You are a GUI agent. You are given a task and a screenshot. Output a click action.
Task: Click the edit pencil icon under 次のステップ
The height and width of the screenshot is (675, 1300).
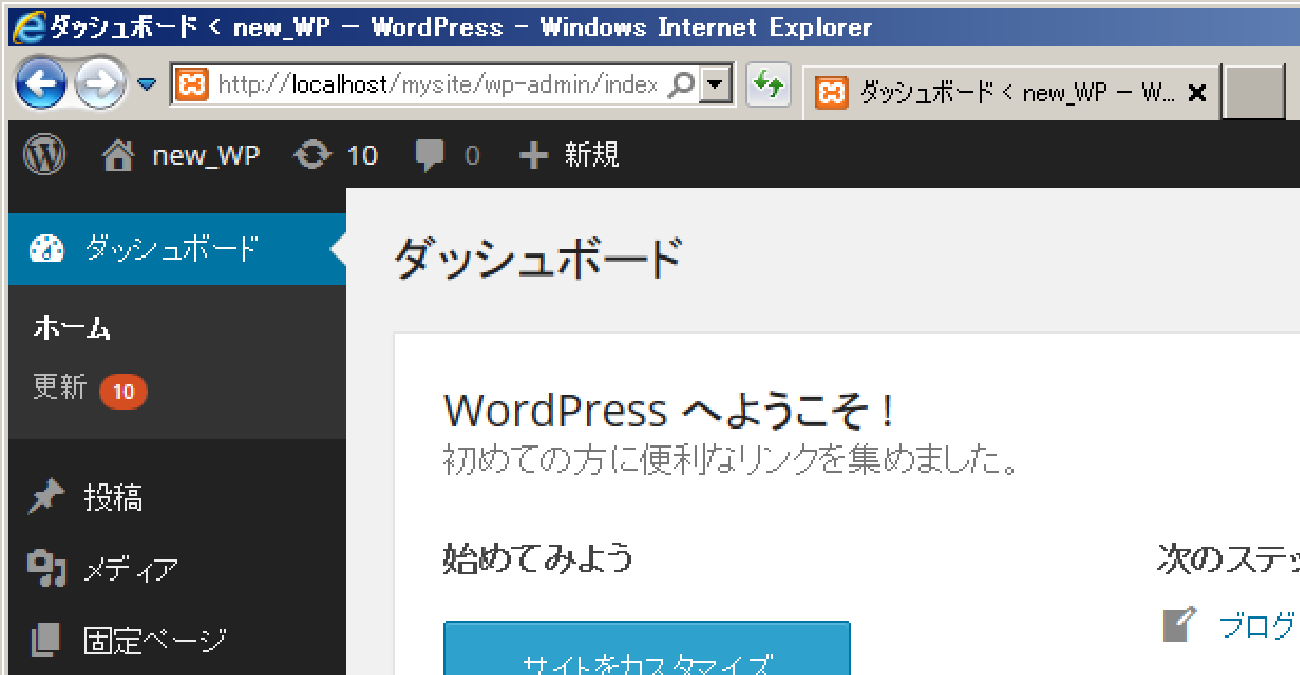coord(1180,625)
